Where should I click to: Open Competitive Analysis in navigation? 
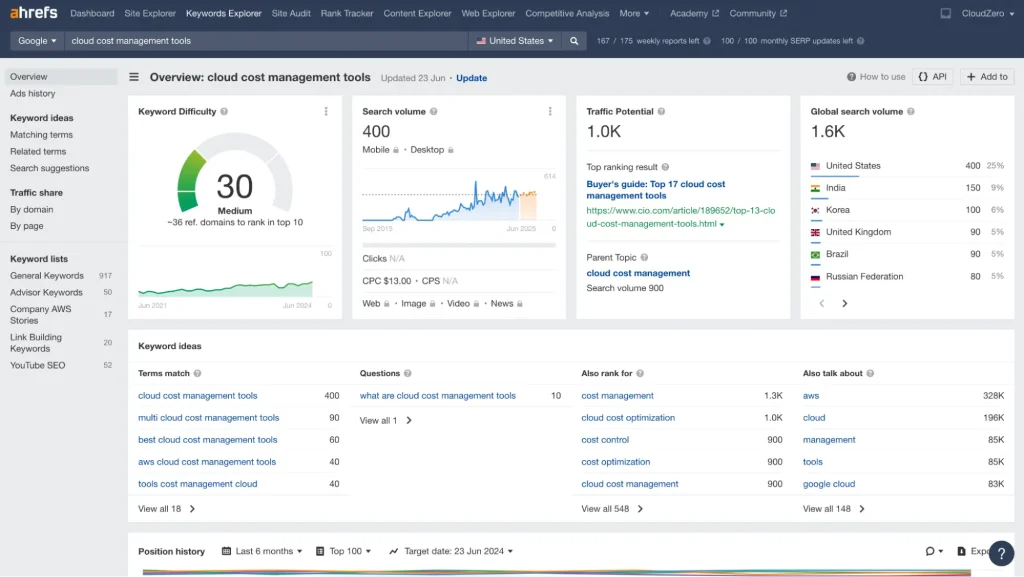(567, 13)
